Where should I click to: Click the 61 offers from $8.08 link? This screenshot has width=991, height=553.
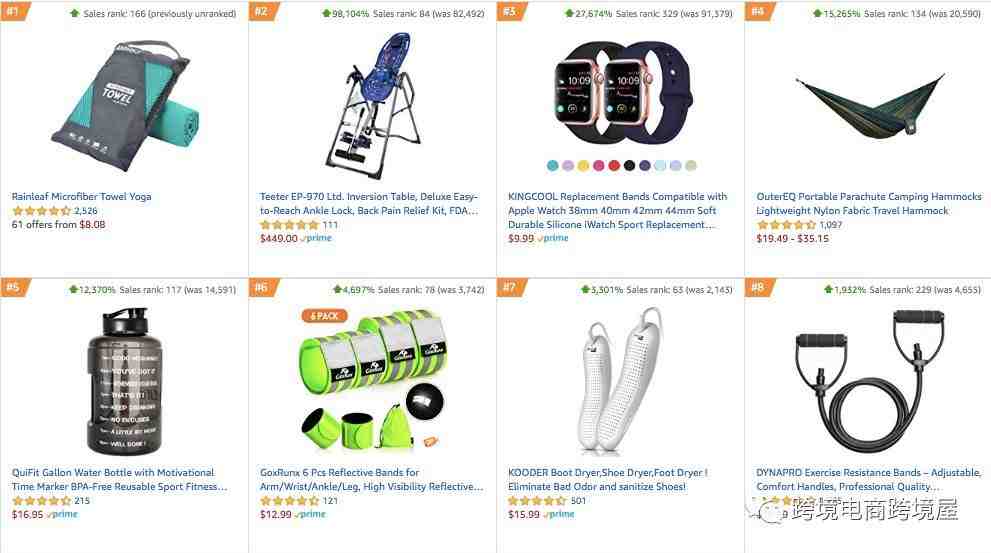tap(59, 224)
